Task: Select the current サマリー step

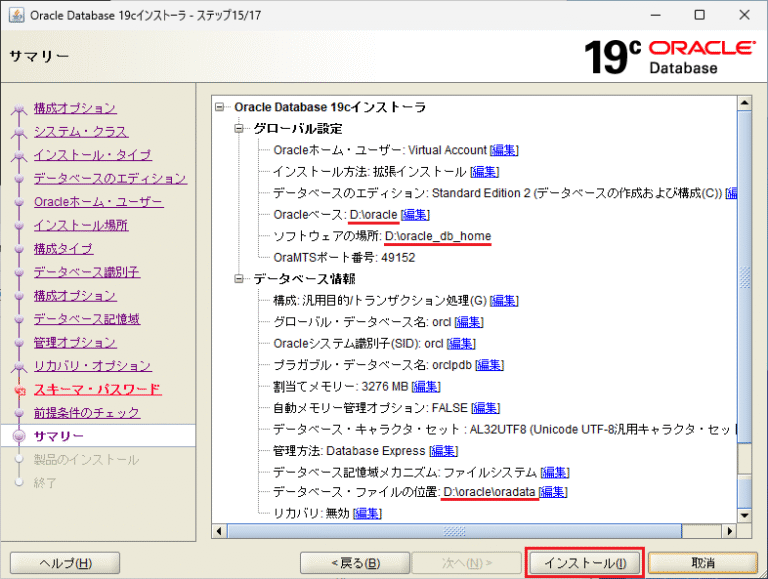Action: point(59,436)
